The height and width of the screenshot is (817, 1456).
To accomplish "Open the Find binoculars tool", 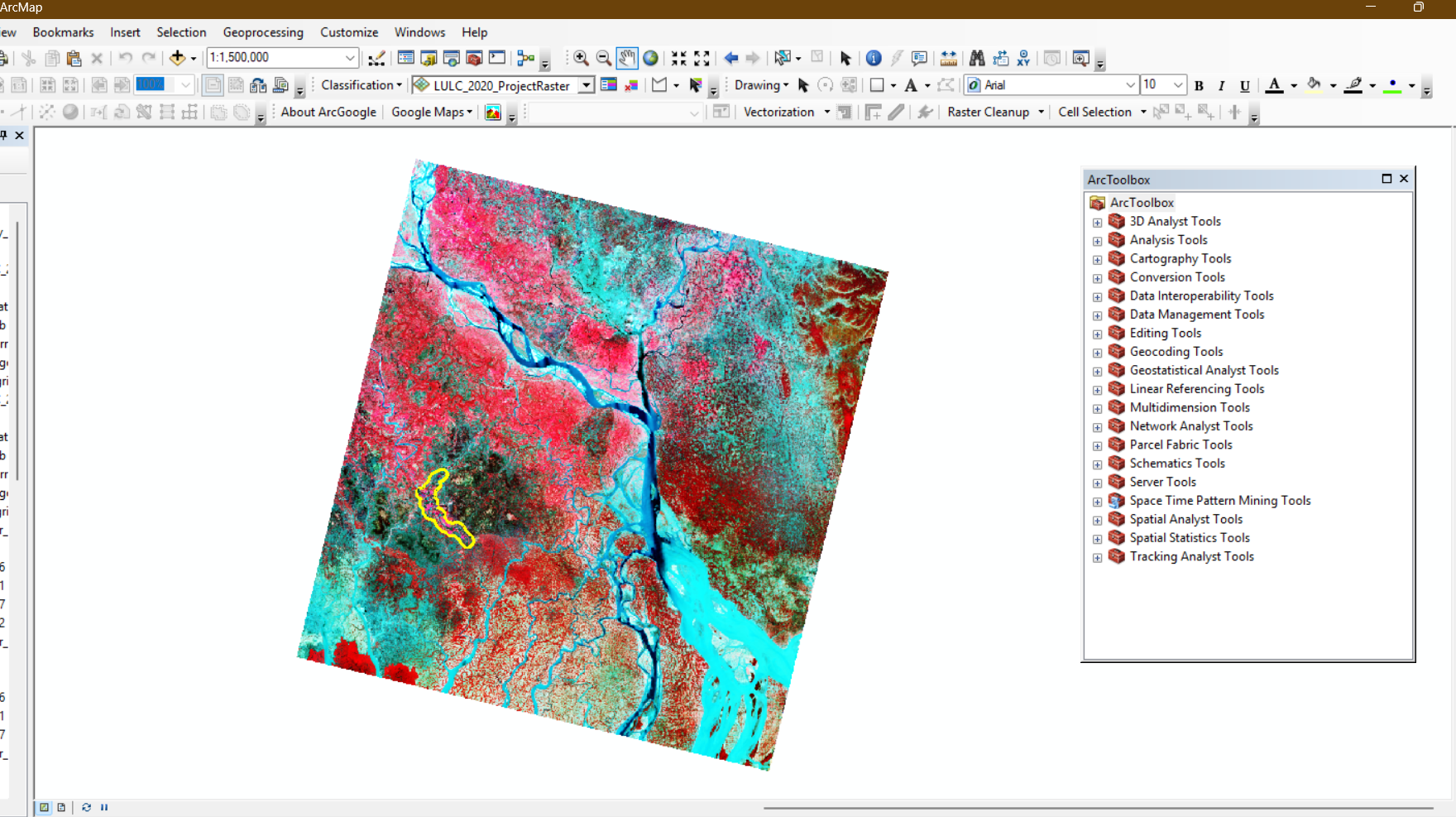I will (x=977, y=58).
